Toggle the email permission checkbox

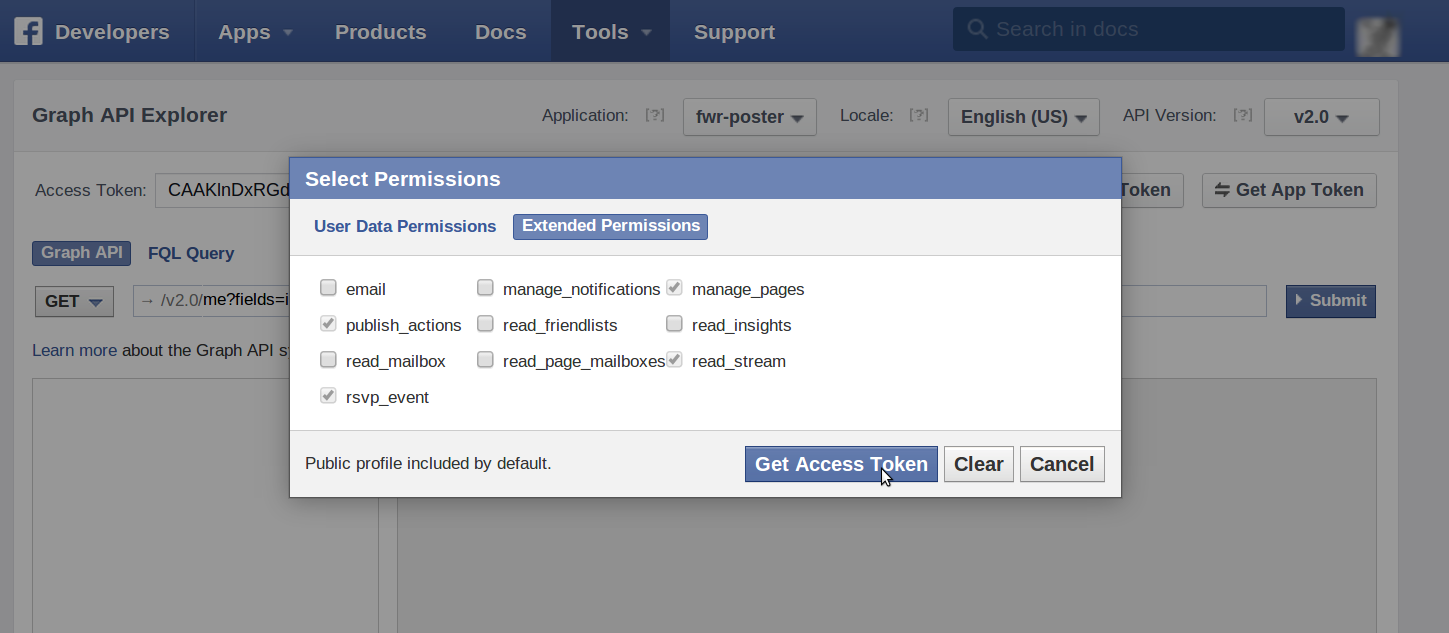328,288
